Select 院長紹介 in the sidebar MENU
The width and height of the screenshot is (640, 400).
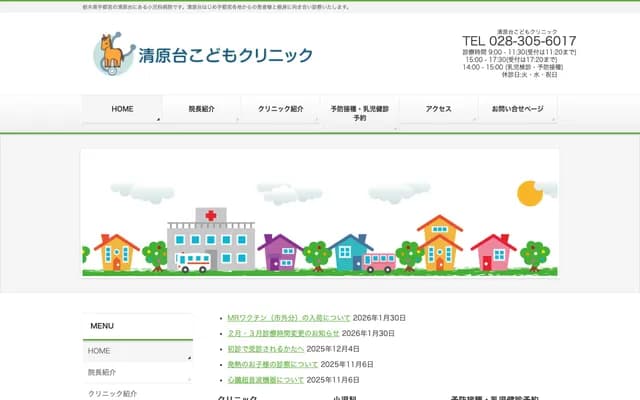pyautogui.click(x=102, y=372)
